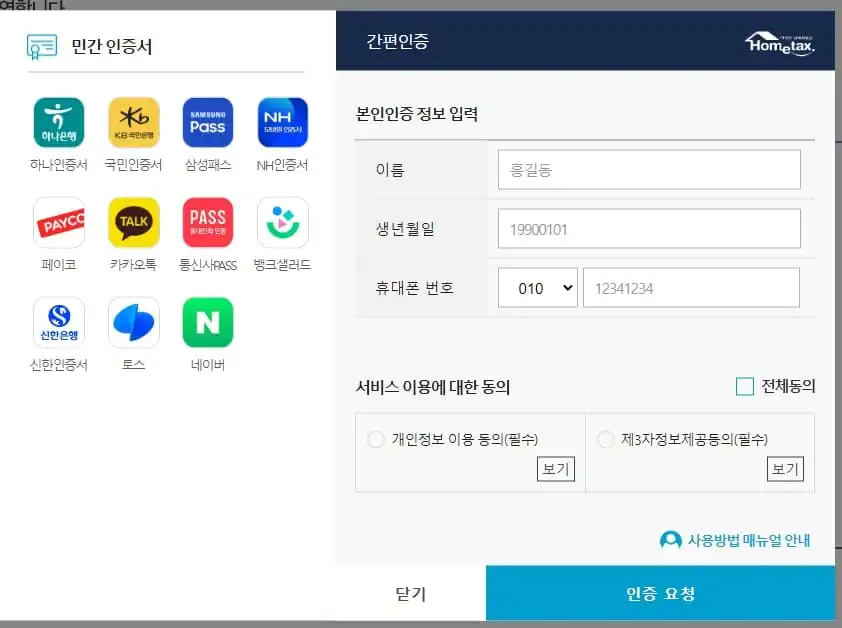842x628 pixels.
Task: Click the 이름 input field
Action: tap(648, 169)
